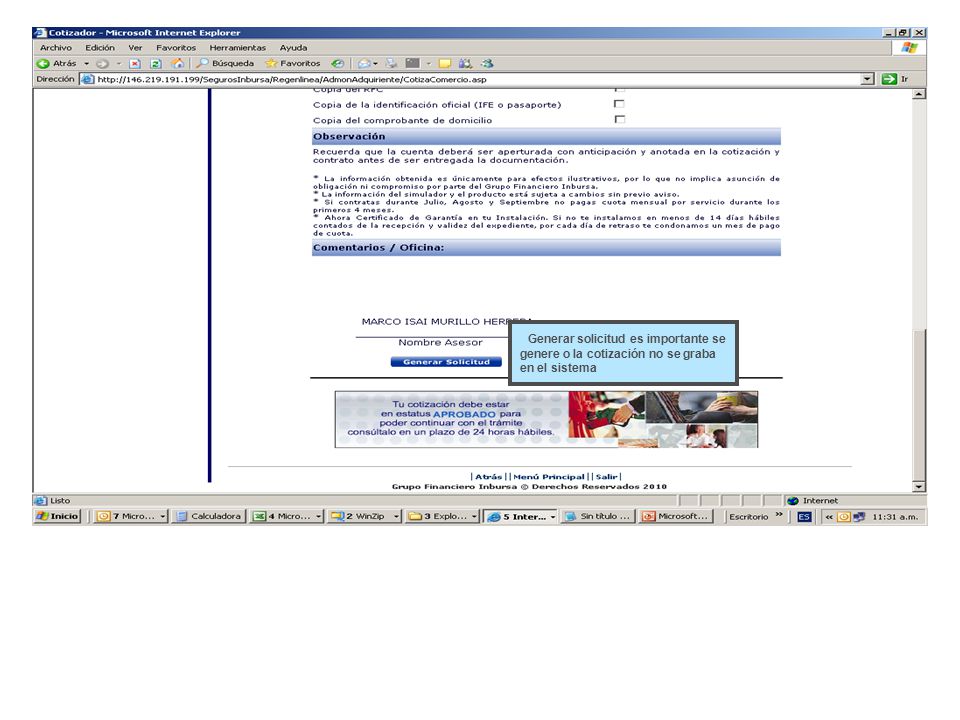
Task: Click the greyed Forward arrow icon
Action: point(102,64)
